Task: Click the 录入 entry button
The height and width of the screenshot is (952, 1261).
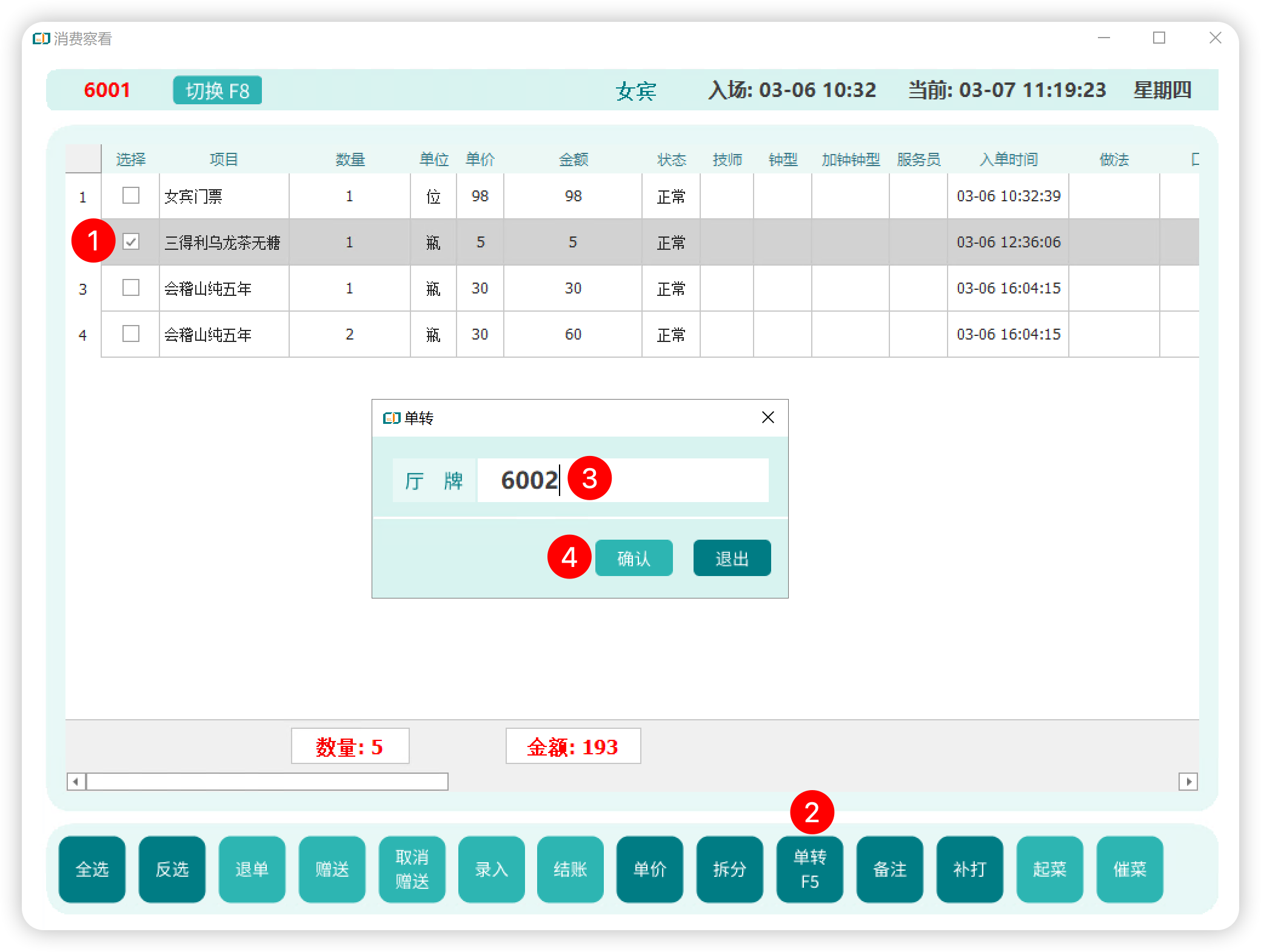Action: pos(492,869)
